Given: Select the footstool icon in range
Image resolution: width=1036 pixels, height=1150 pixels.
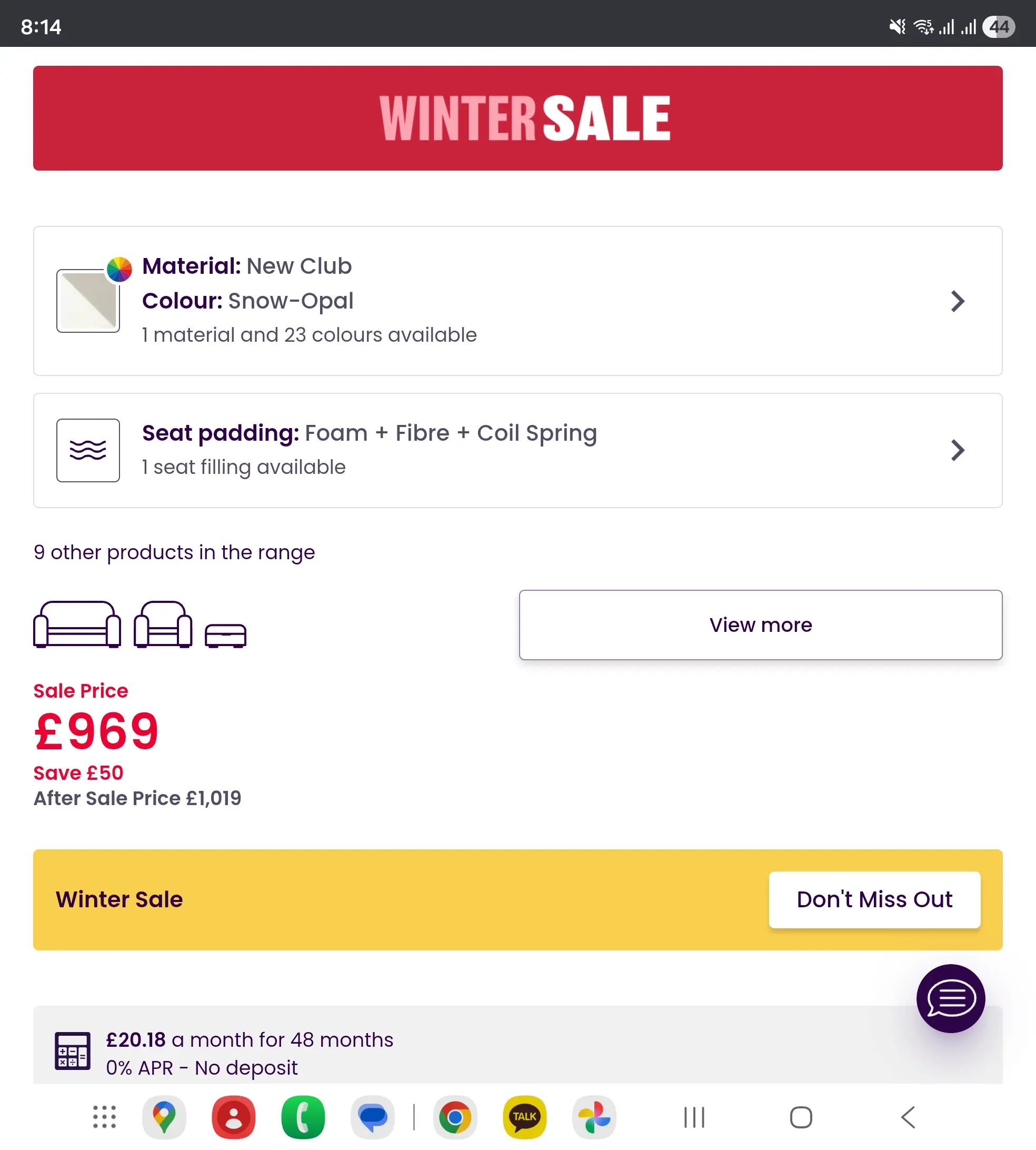Looking at the screenshot, I should [x=225, y=636].
